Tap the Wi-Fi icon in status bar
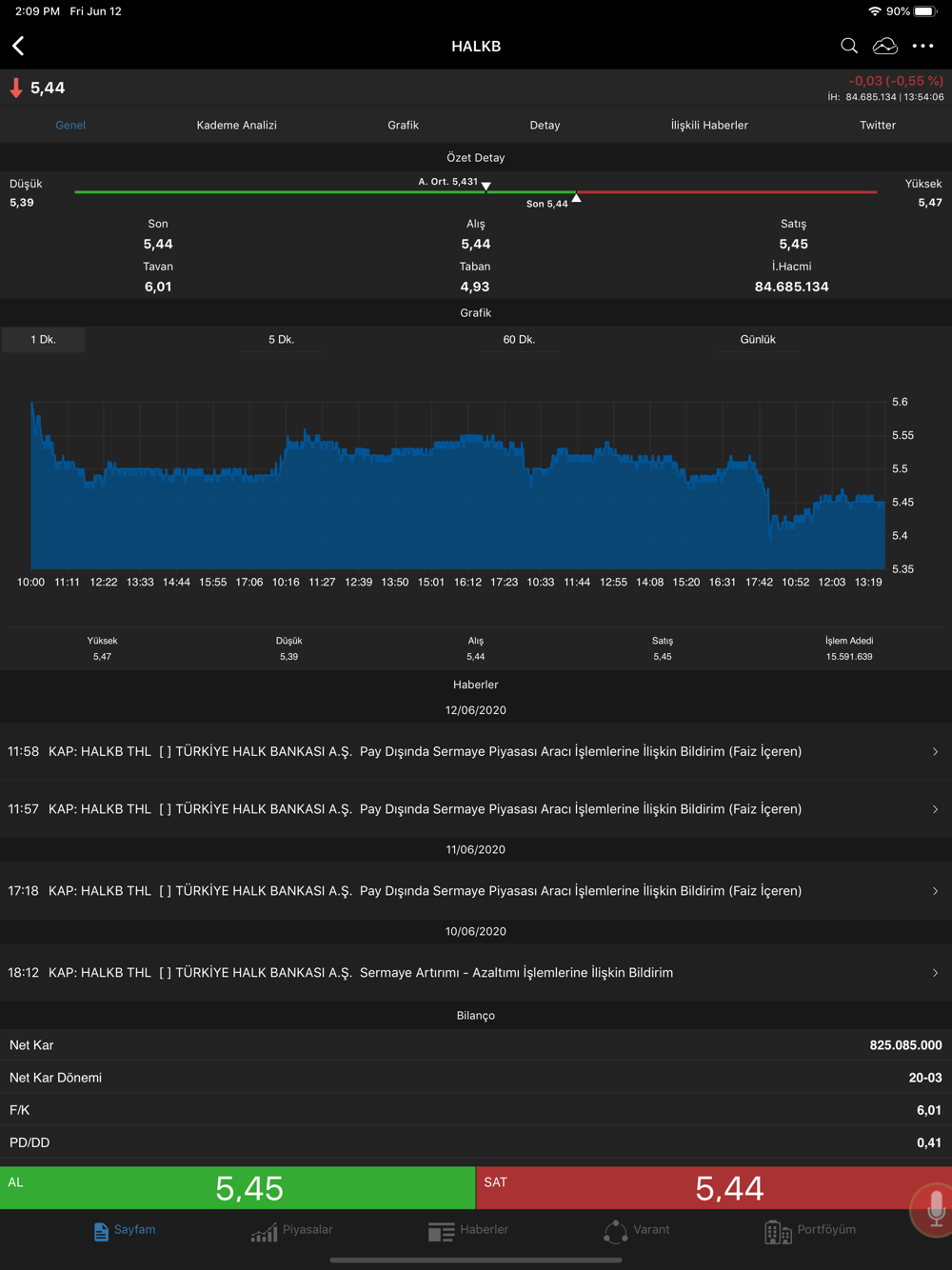This screenshot has width=952, height=1270. (874, 11)
